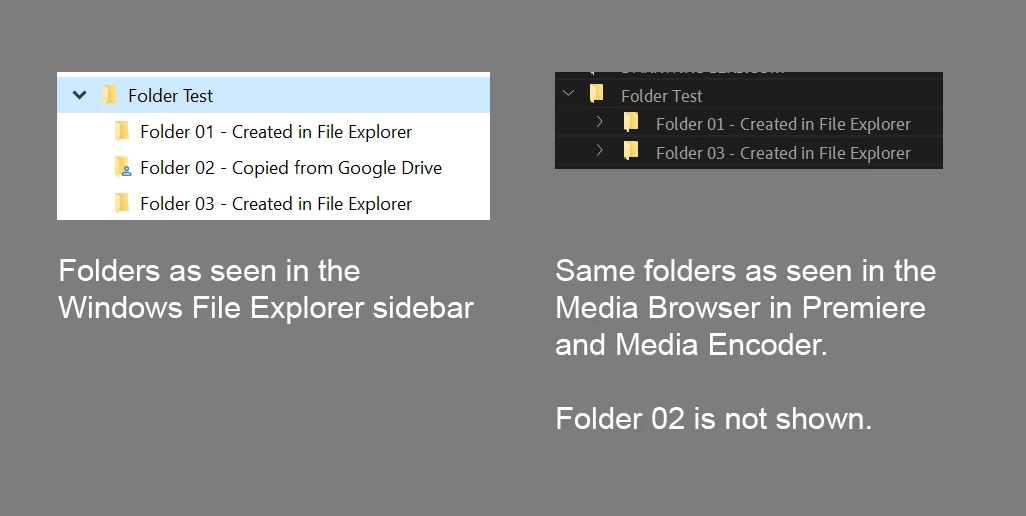Select 'Folder 02 - Copied from Google Drive'
Screen dimensions: 1026x516
[x=291, y=168]
